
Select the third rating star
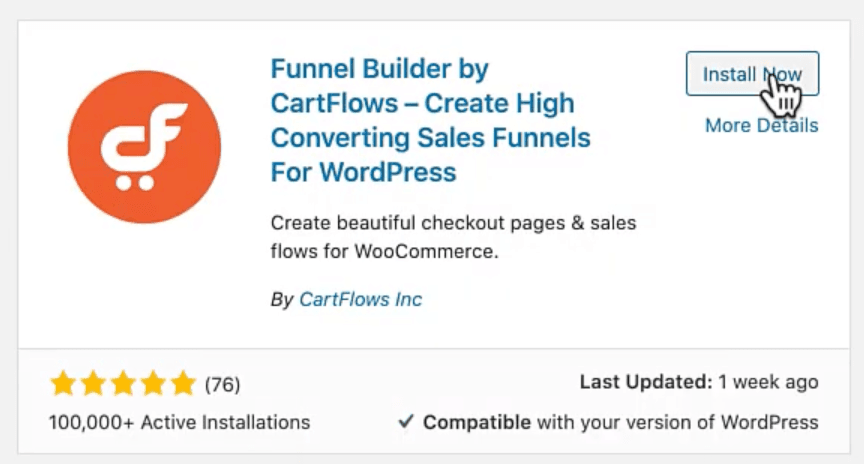coord(123,383)
